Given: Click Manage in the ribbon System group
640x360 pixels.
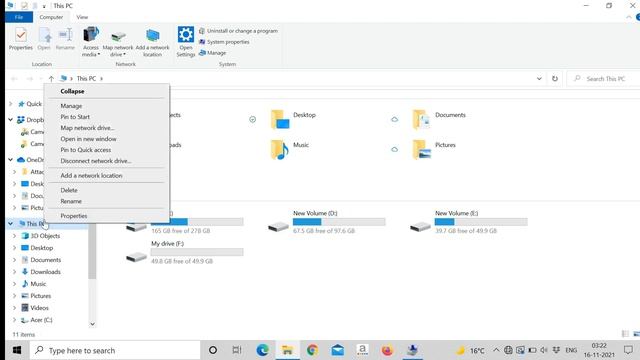Looking at the screenshot, I should [212, 53].
